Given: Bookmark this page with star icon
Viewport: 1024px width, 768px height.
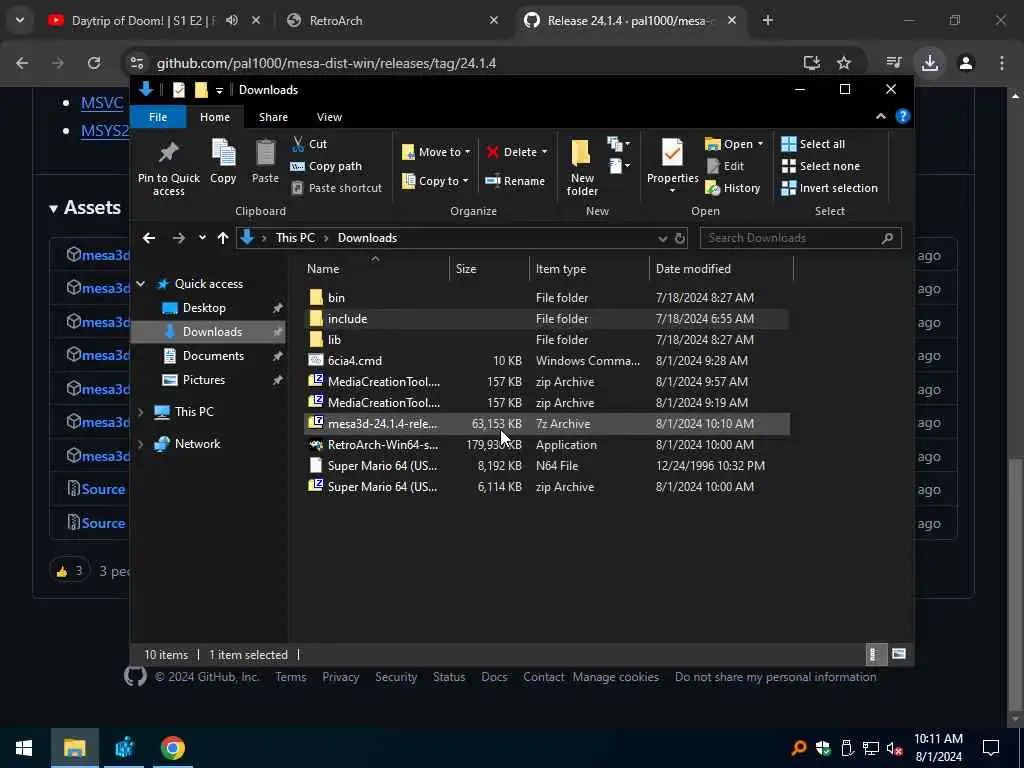Looking at the screenshot, I should click(844, 63).
